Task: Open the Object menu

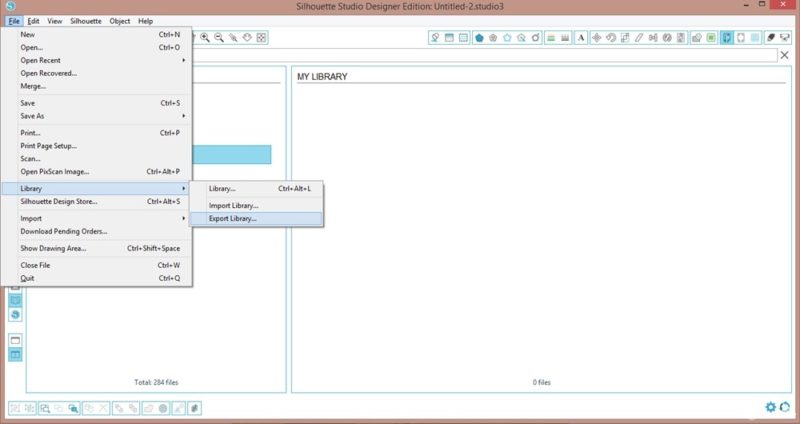Action: click(x=120, y=21)
